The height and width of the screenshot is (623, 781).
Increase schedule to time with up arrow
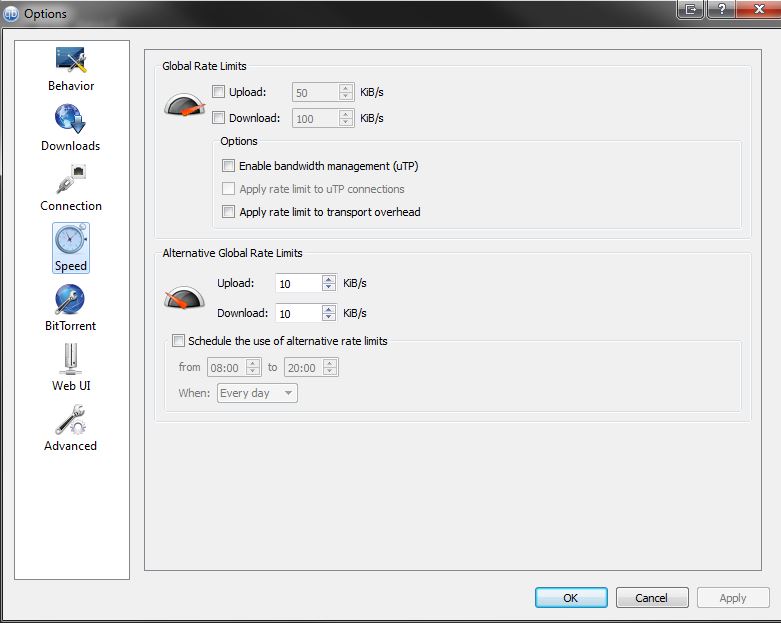tap(330, 364)
